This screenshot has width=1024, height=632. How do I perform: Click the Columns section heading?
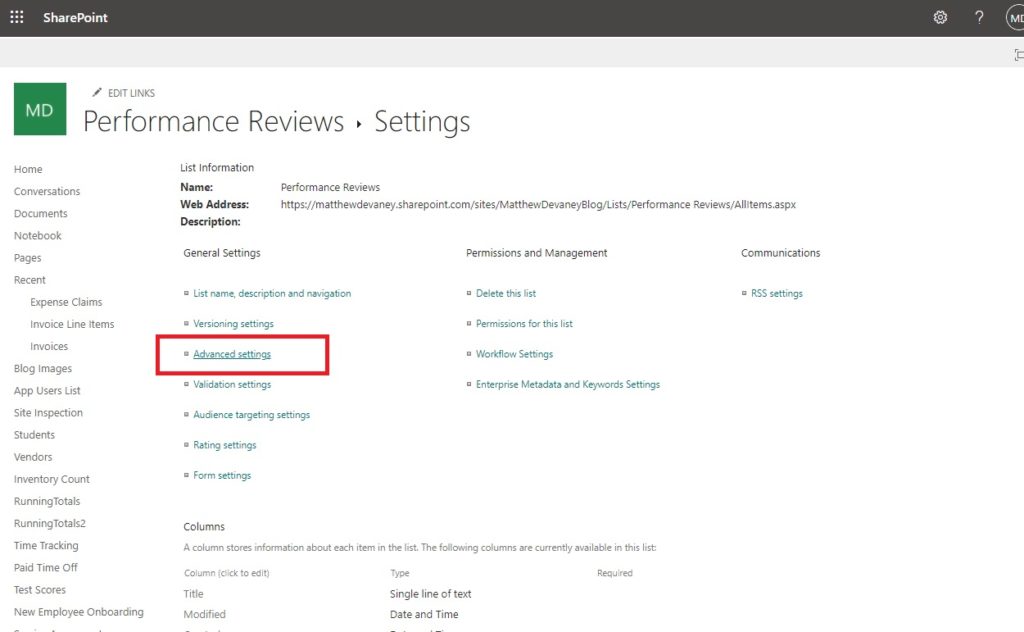(x=204, y=527)
